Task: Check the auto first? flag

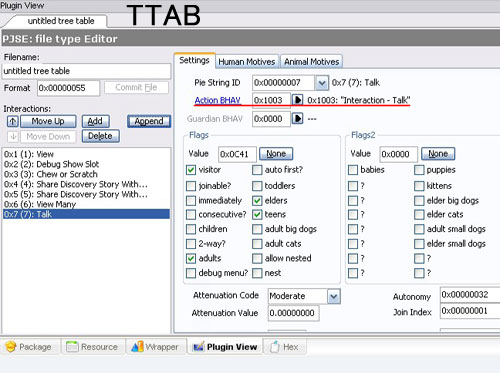Action: click(x=257, y=170)
